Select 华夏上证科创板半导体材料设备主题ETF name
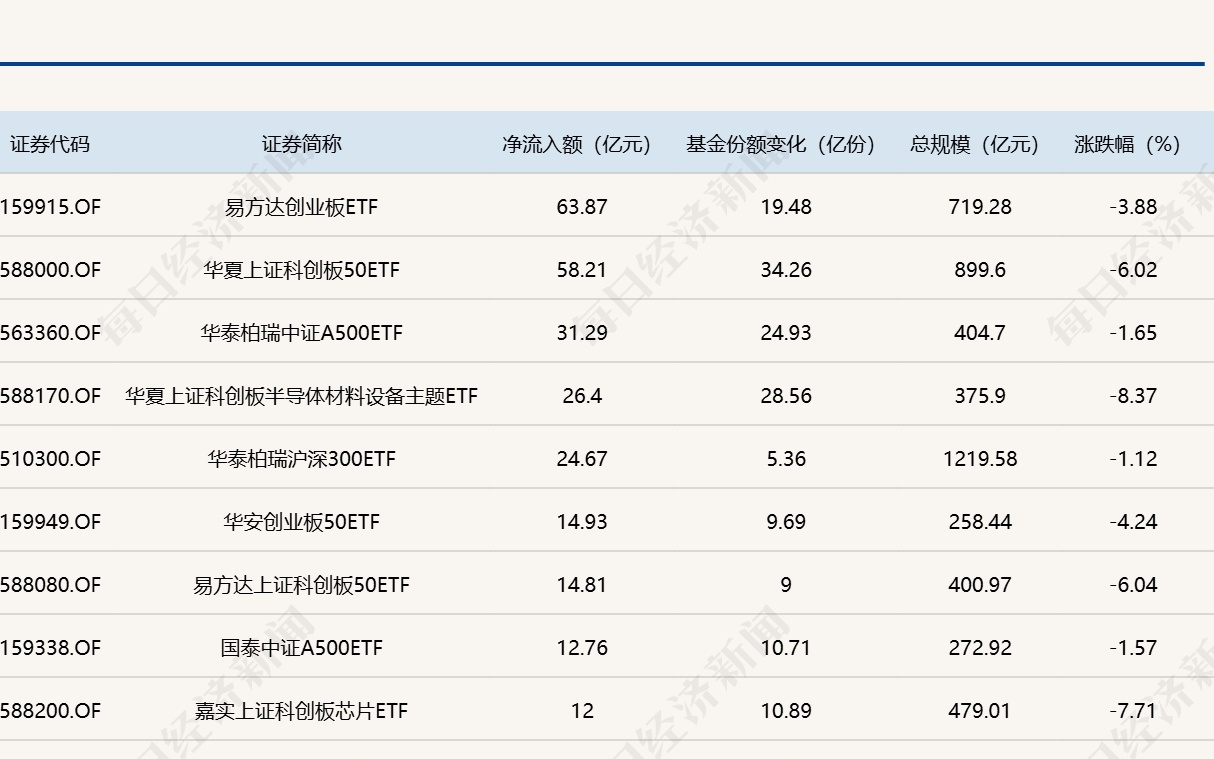Screen dimensions: 1214x759 coord(302,396)
